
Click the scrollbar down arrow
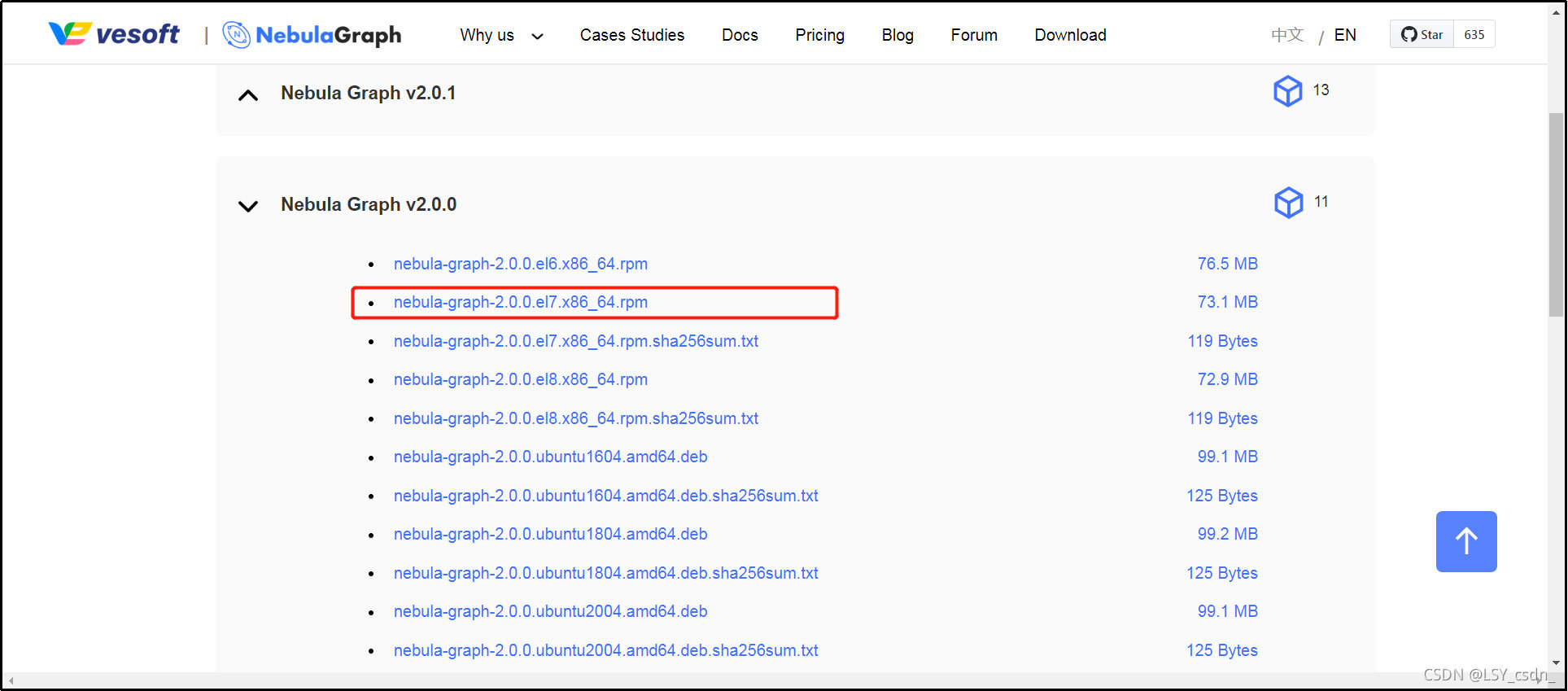[1556, 663]
